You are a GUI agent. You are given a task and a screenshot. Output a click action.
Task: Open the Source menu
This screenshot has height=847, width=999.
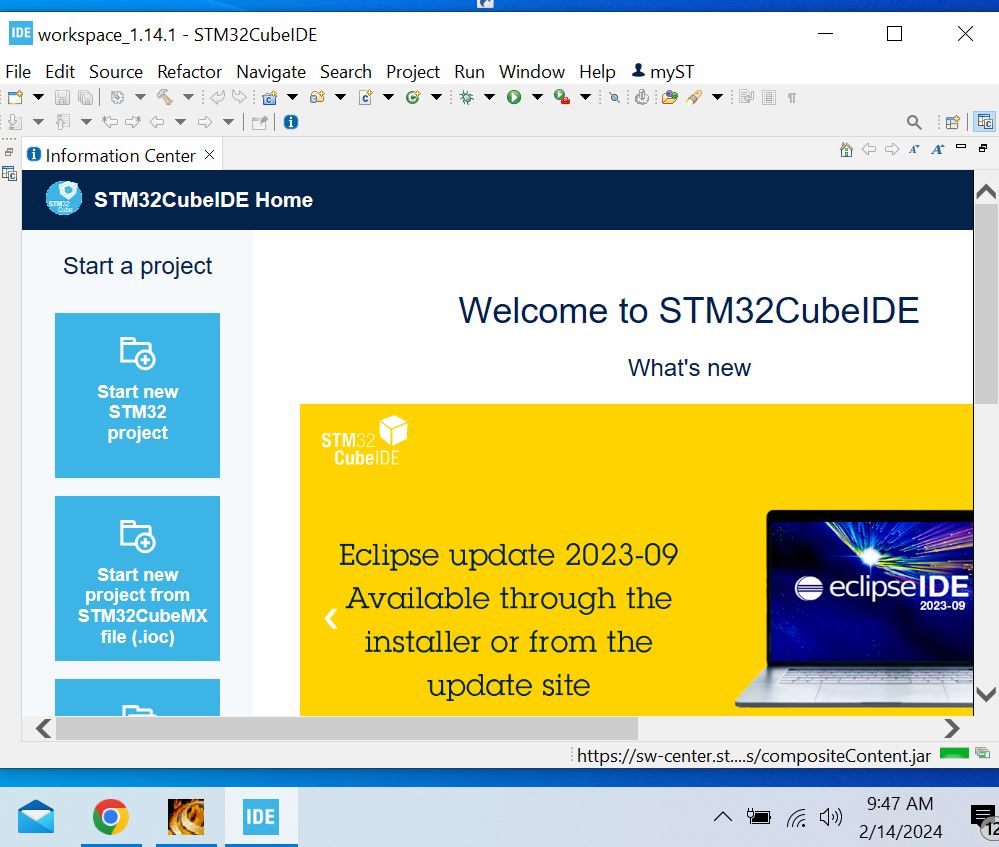coord(116,72)
